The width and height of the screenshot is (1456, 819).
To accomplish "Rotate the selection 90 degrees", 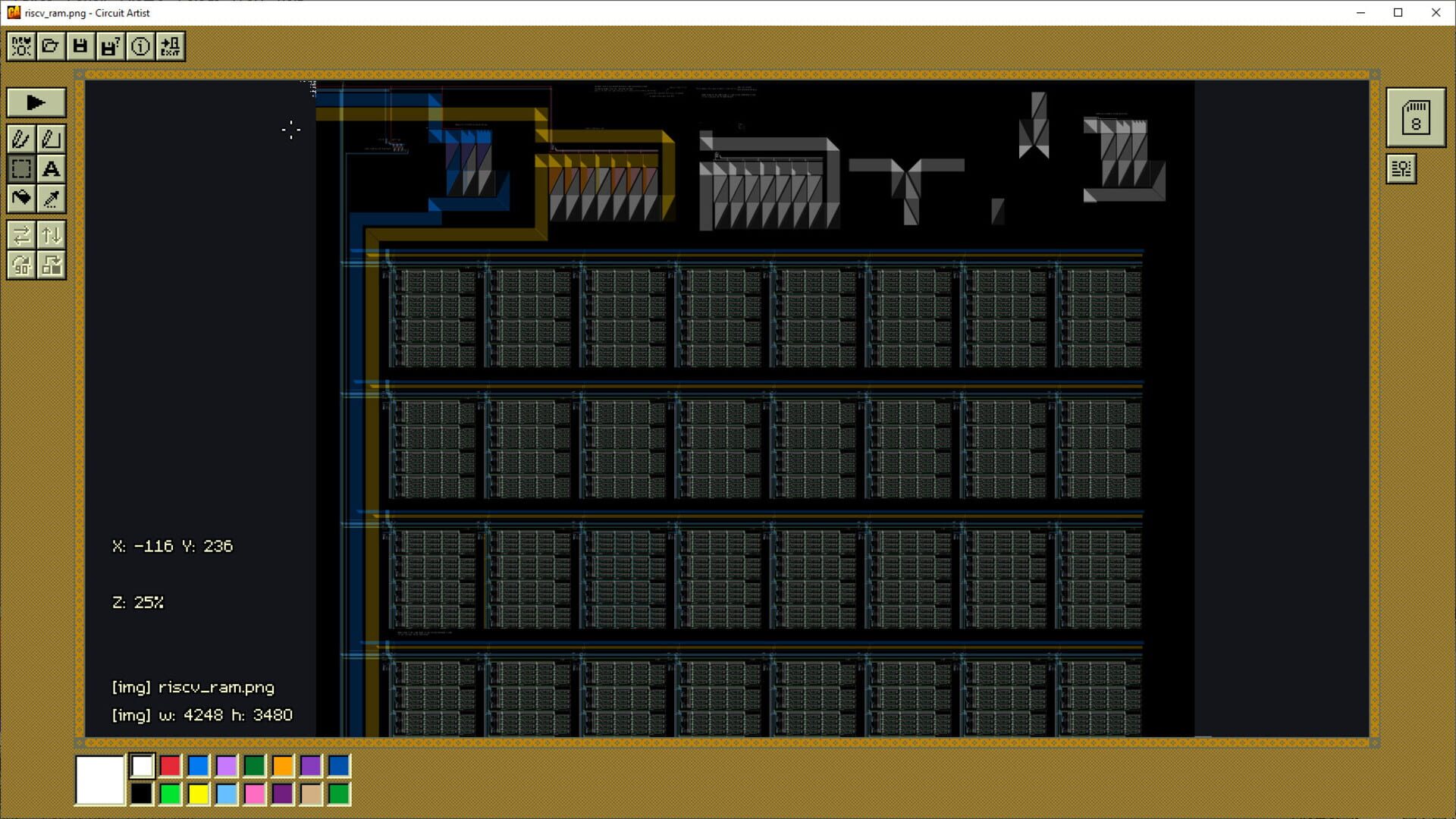I will [20, 265].
